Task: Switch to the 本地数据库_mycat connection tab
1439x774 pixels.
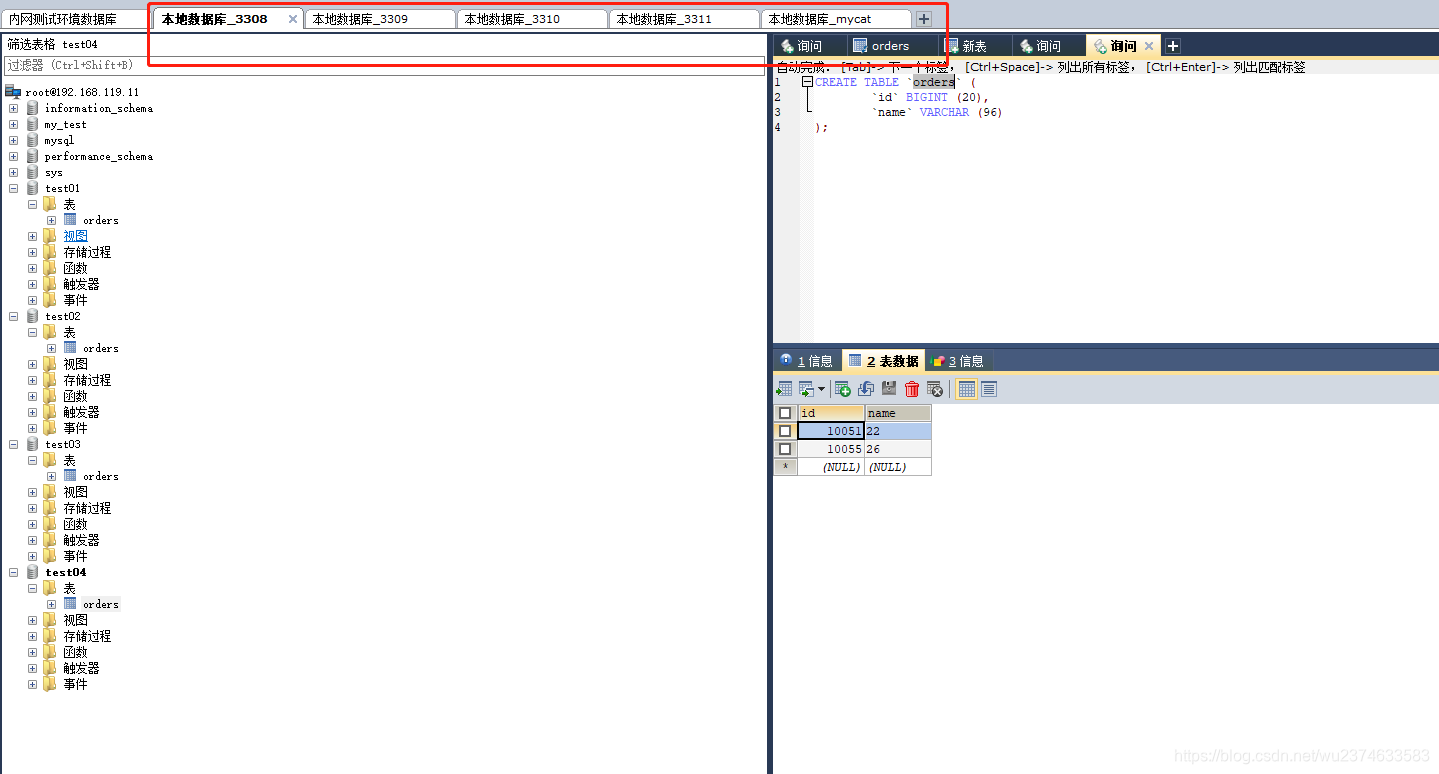Action: 835,19
